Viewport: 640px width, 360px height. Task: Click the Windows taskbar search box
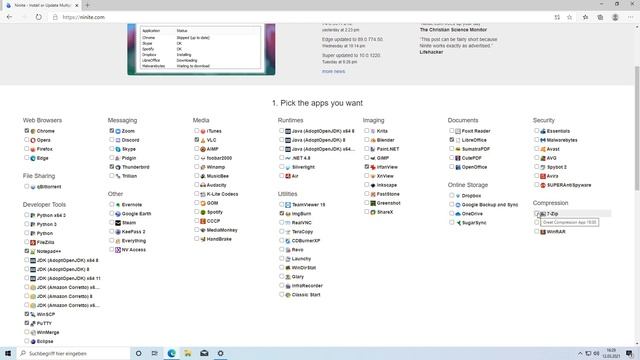click(x=73, y=353)
